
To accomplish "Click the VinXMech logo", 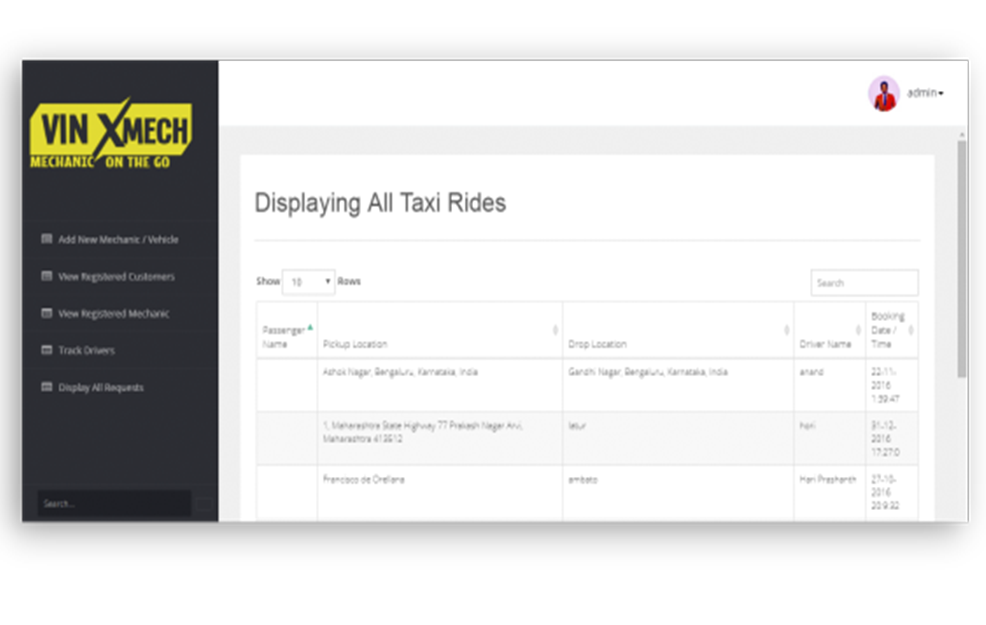I will 111,135.
